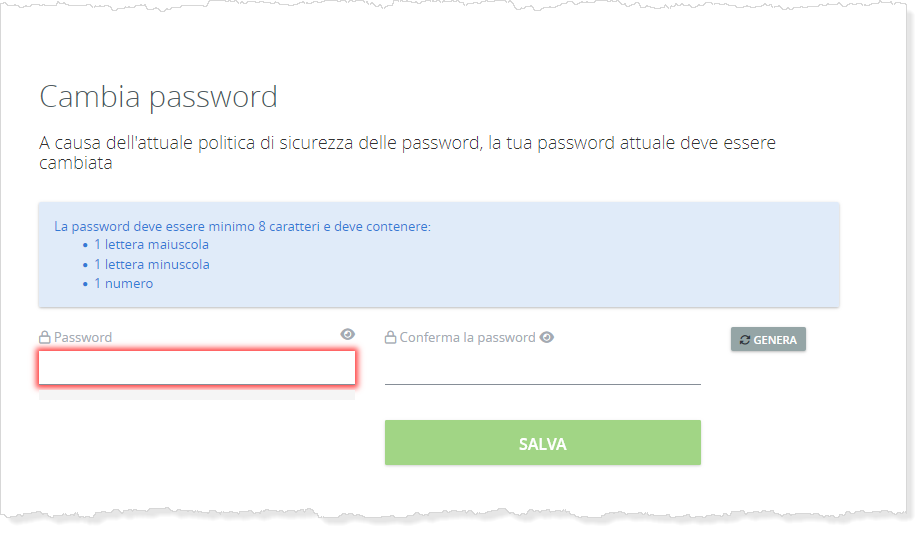This screenshot has width=923, height=533.
Task: Click the "Cambia password" heading
Action: coord(158,97)
